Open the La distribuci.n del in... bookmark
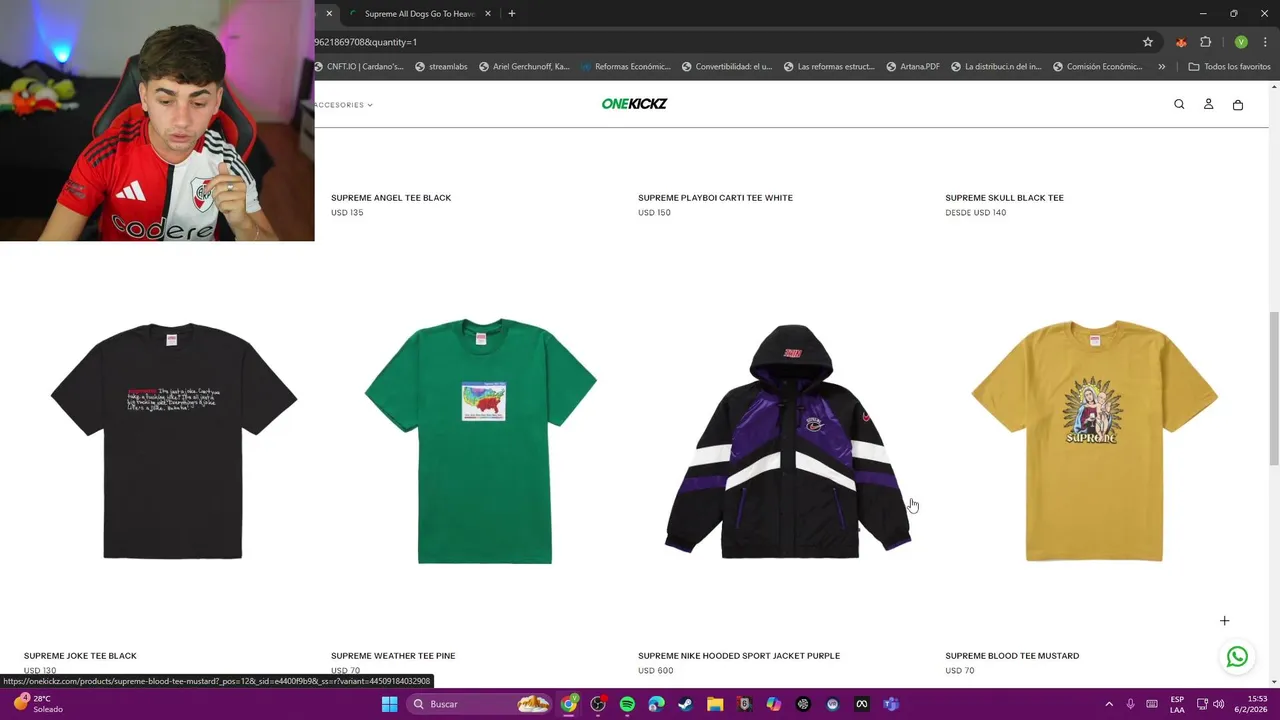1280x720 pixels. pyautogui.click(x=996, y=67)
